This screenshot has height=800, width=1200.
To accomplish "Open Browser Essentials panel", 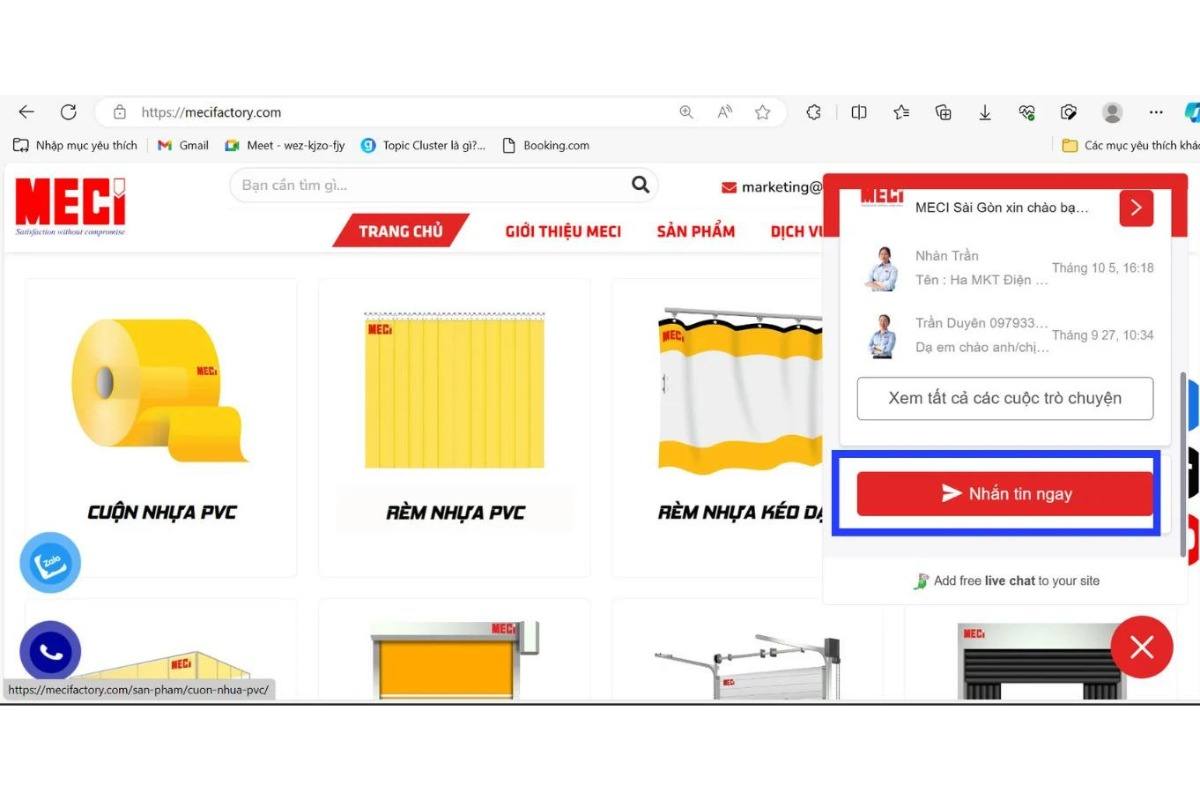I will 1027,112.
